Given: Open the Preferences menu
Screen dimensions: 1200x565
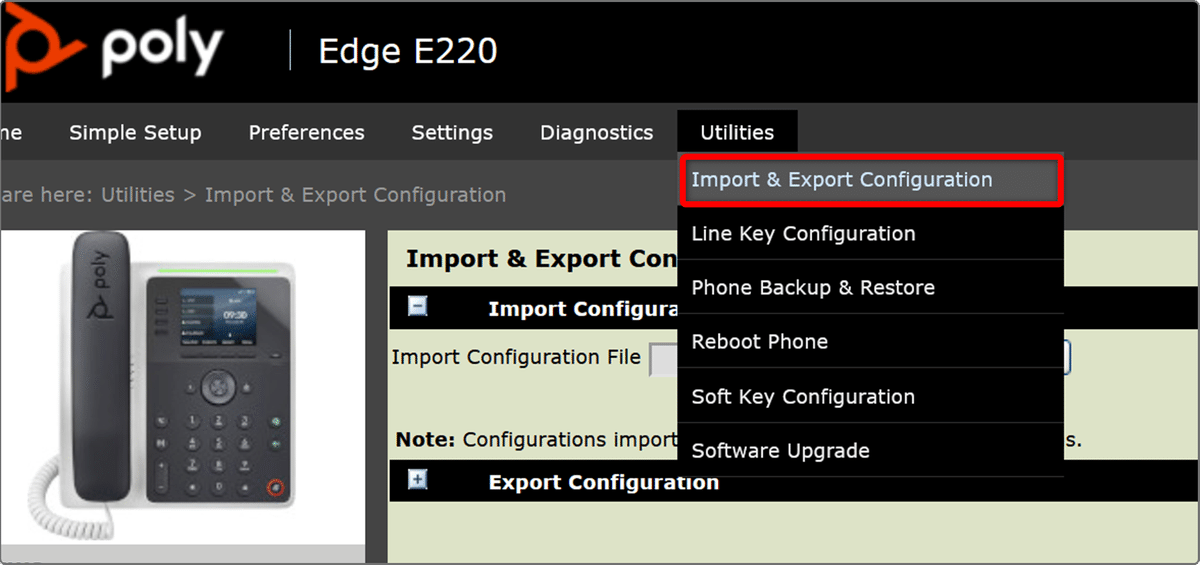Looking at the screenshot, I should pos(306,132).
